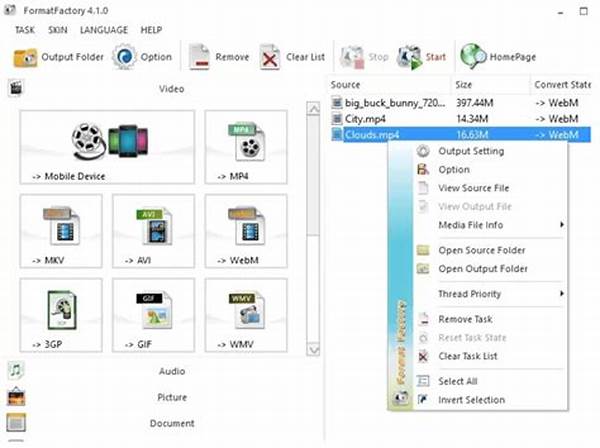This screenshot has height=448, width=600.
Task: Click the format list scroll down arrow
Action: pyautogui.click(x=313, y=350)
